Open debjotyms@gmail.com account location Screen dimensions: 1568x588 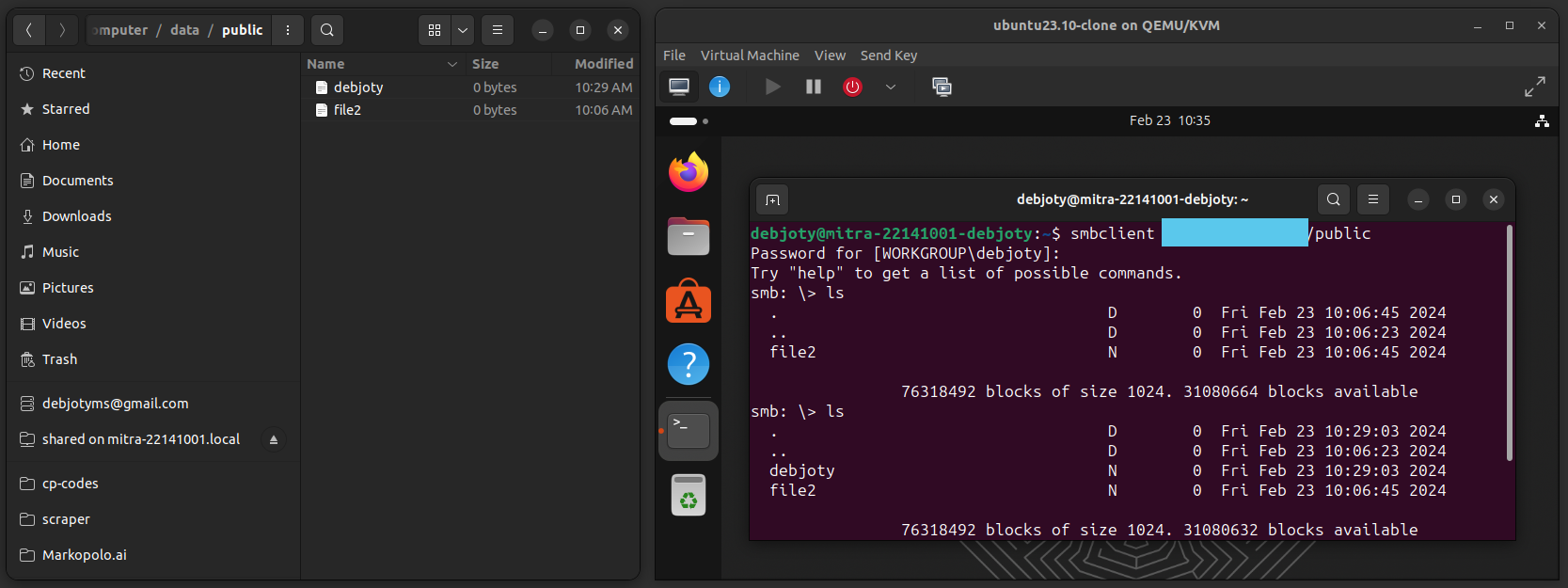[153, 404]
